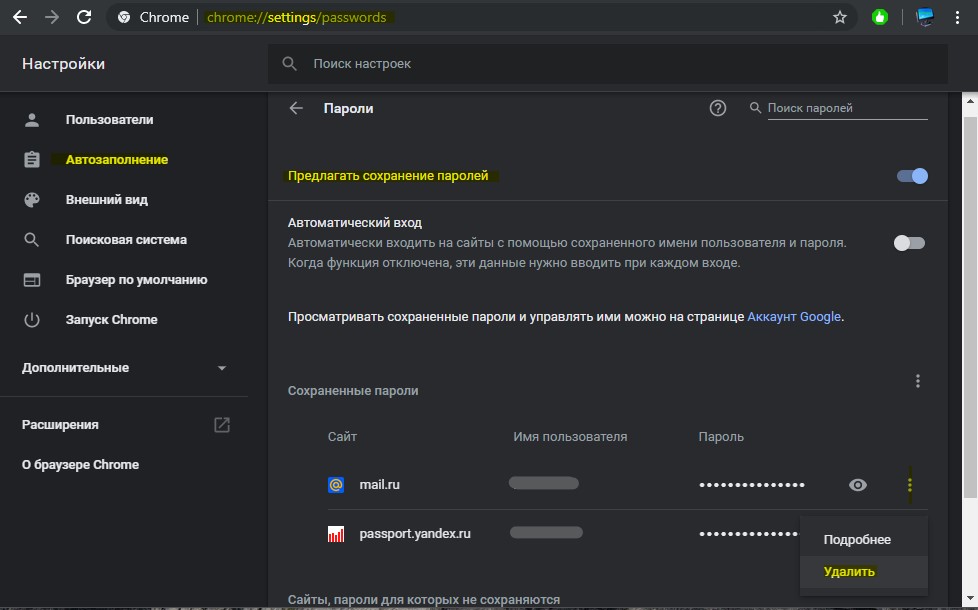Click the power icon beside Запуск Chrome
The height and width of the screenshot is (610, 978).
click(32, 320)
